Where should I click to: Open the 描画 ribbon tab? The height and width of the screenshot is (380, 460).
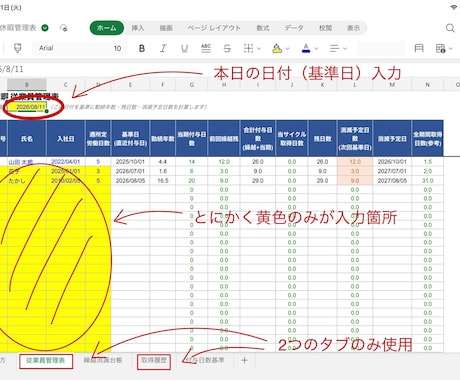tap(166, 28)
